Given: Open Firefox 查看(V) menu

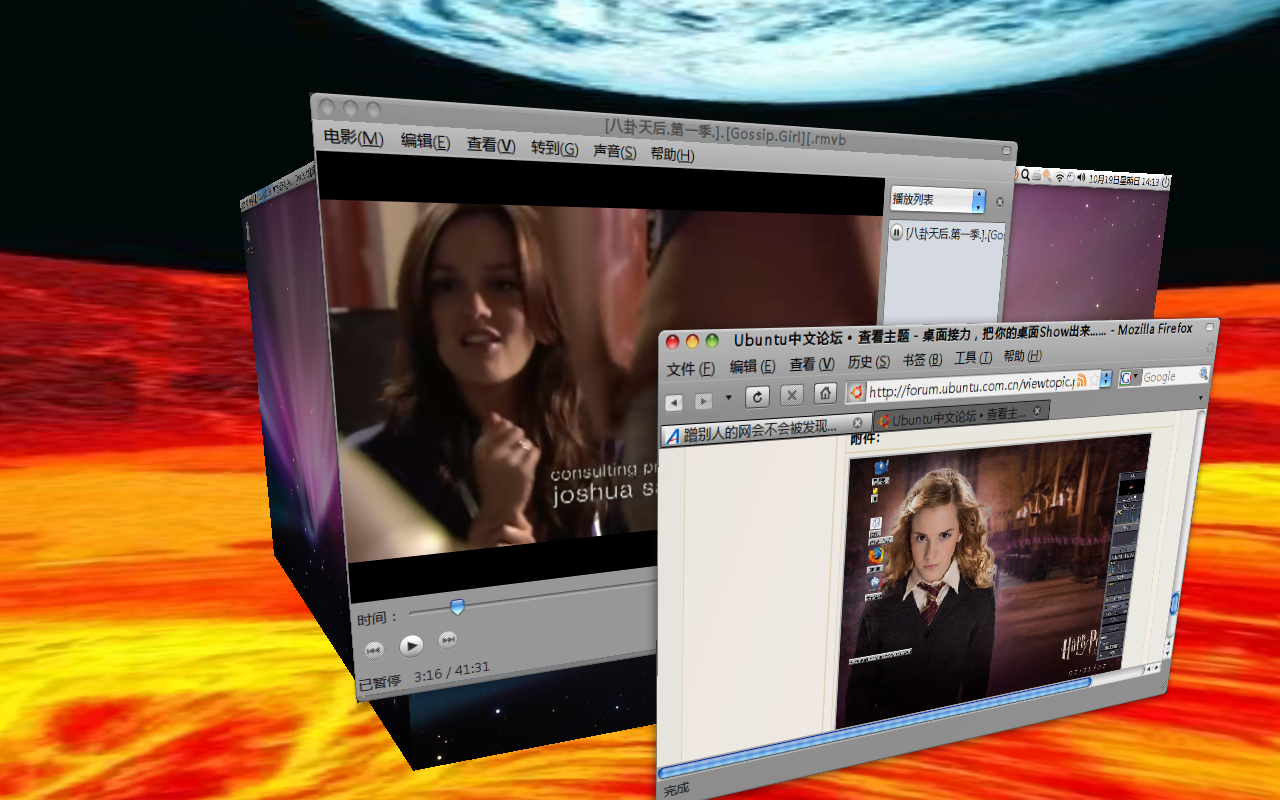Looking at the screenshot, I should tap(812, 364).
